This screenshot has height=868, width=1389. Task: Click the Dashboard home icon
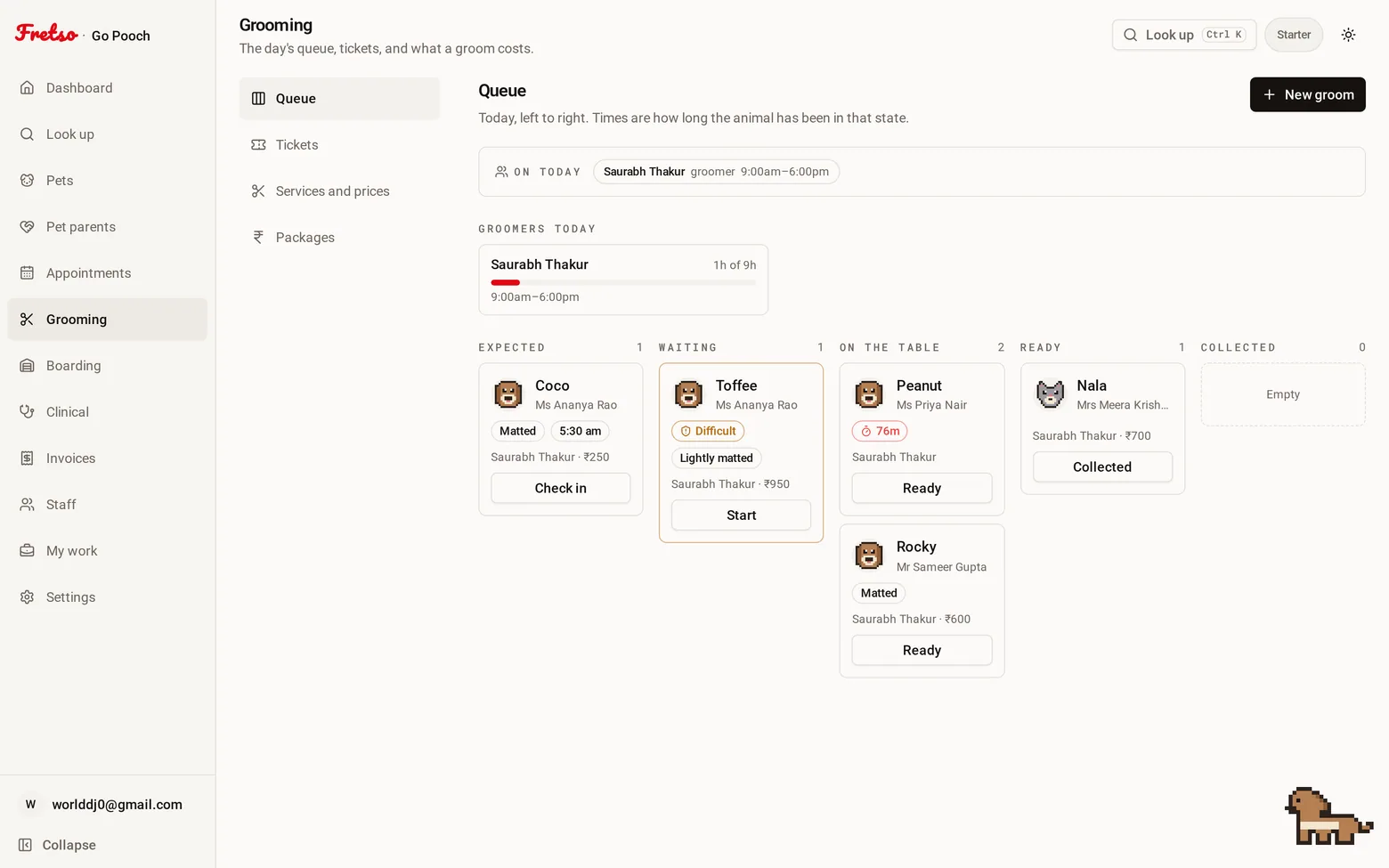coord(27,87)
